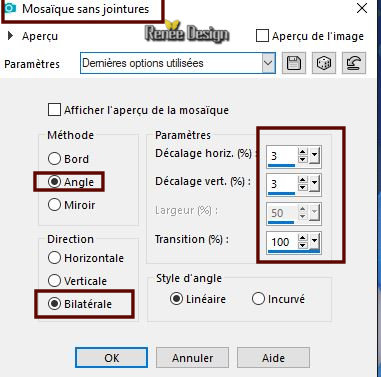Select the Miroir method option

(x=71, y=205)
